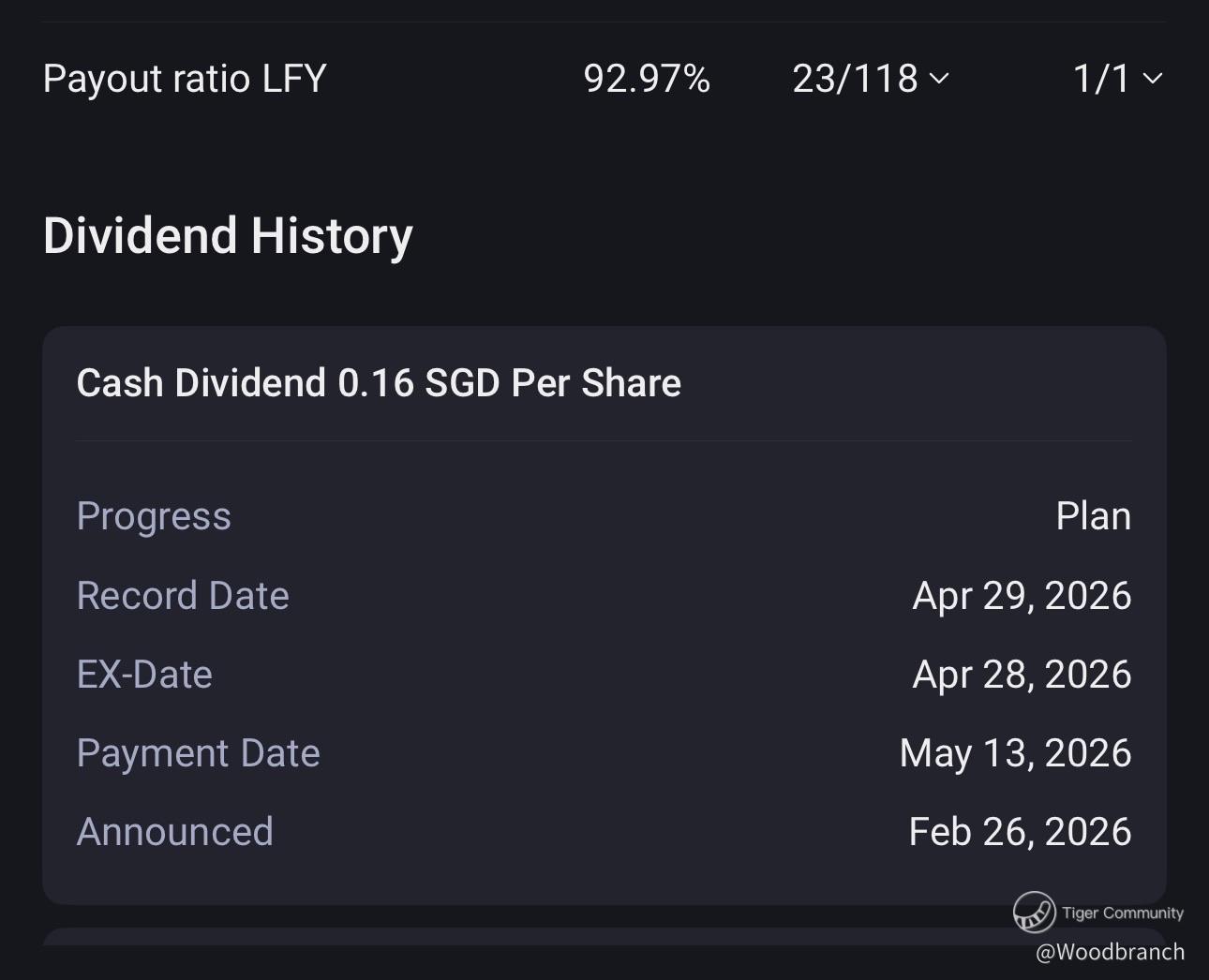Tap the Payout ratio LFY label

click(x=185, y=79)
